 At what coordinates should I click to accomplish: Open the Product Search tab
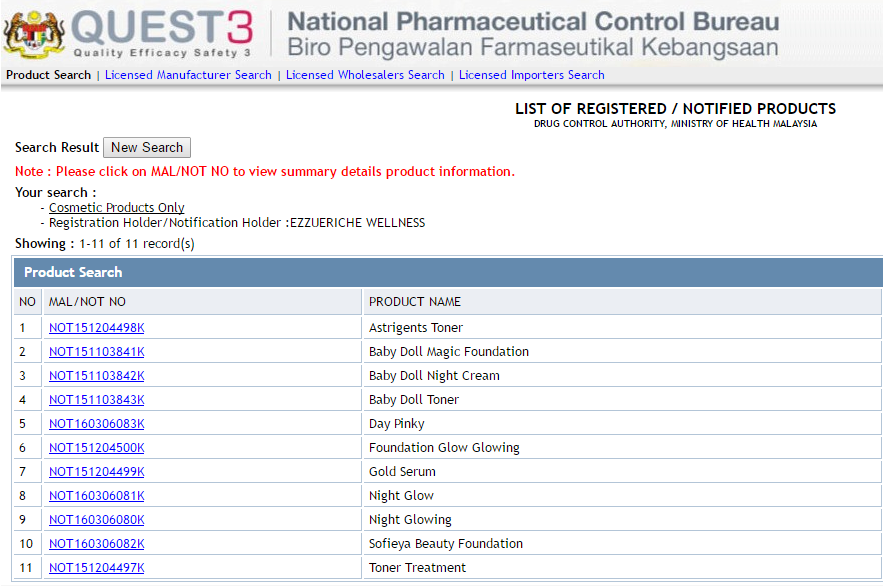(x=48, y=75)
